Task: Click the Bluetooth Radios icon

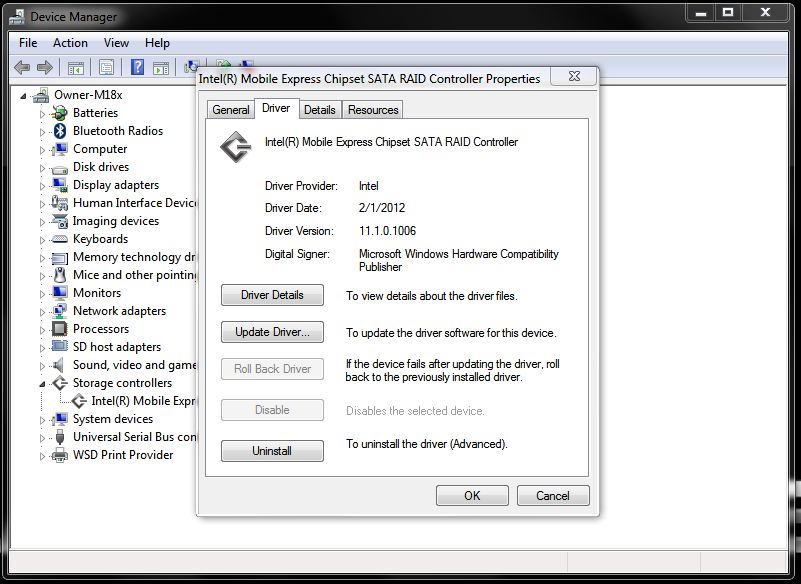Action: 60,131
